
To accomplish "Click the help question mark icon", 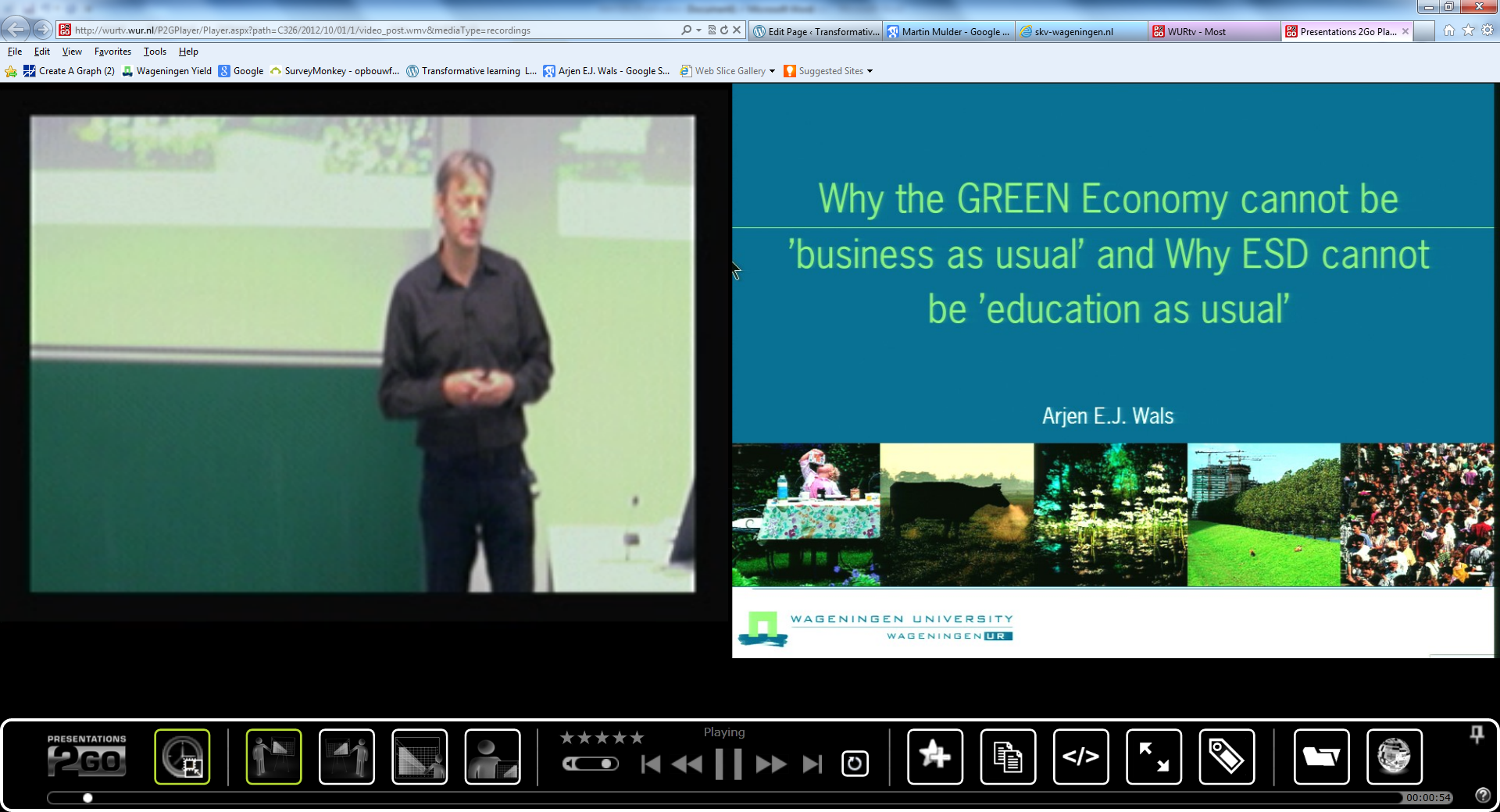I will pos(1482,795).
